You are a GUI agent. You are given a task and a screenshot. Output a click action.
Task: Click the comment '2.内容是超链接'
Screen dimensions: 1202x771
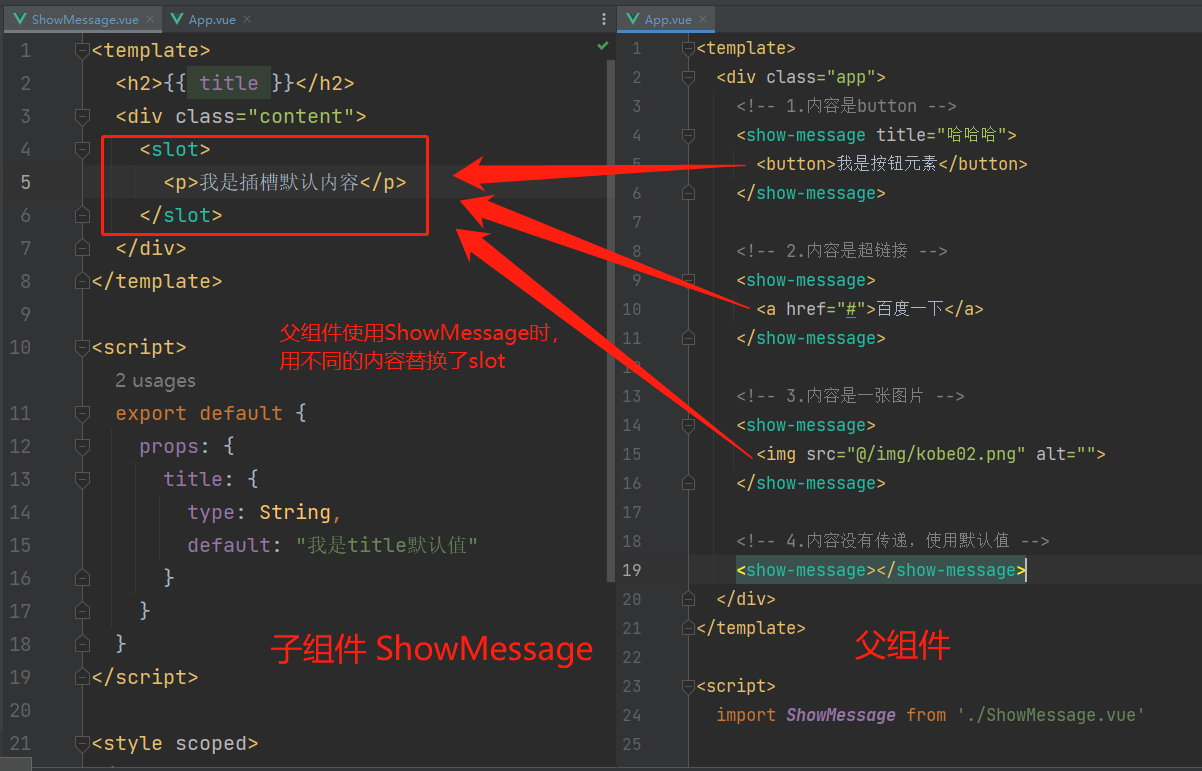click(x=841, y=251)
